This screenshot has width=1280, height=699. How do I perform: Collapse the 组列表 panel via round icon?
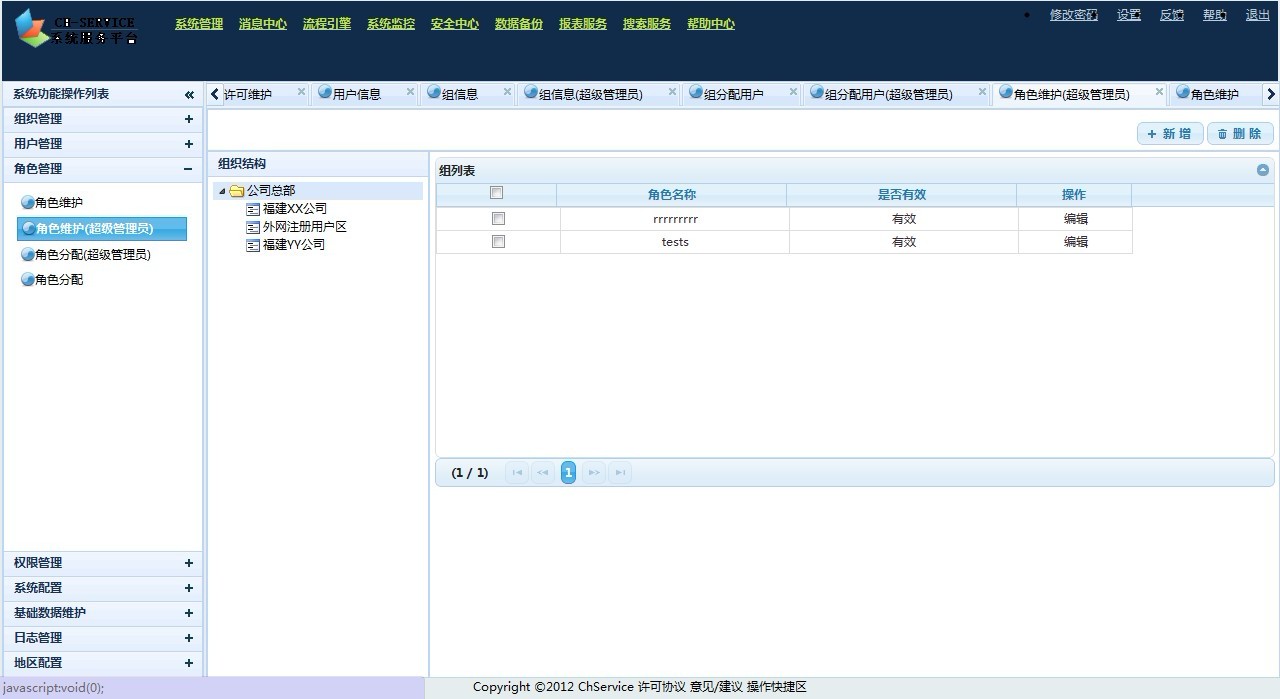tap(1263, 170)
